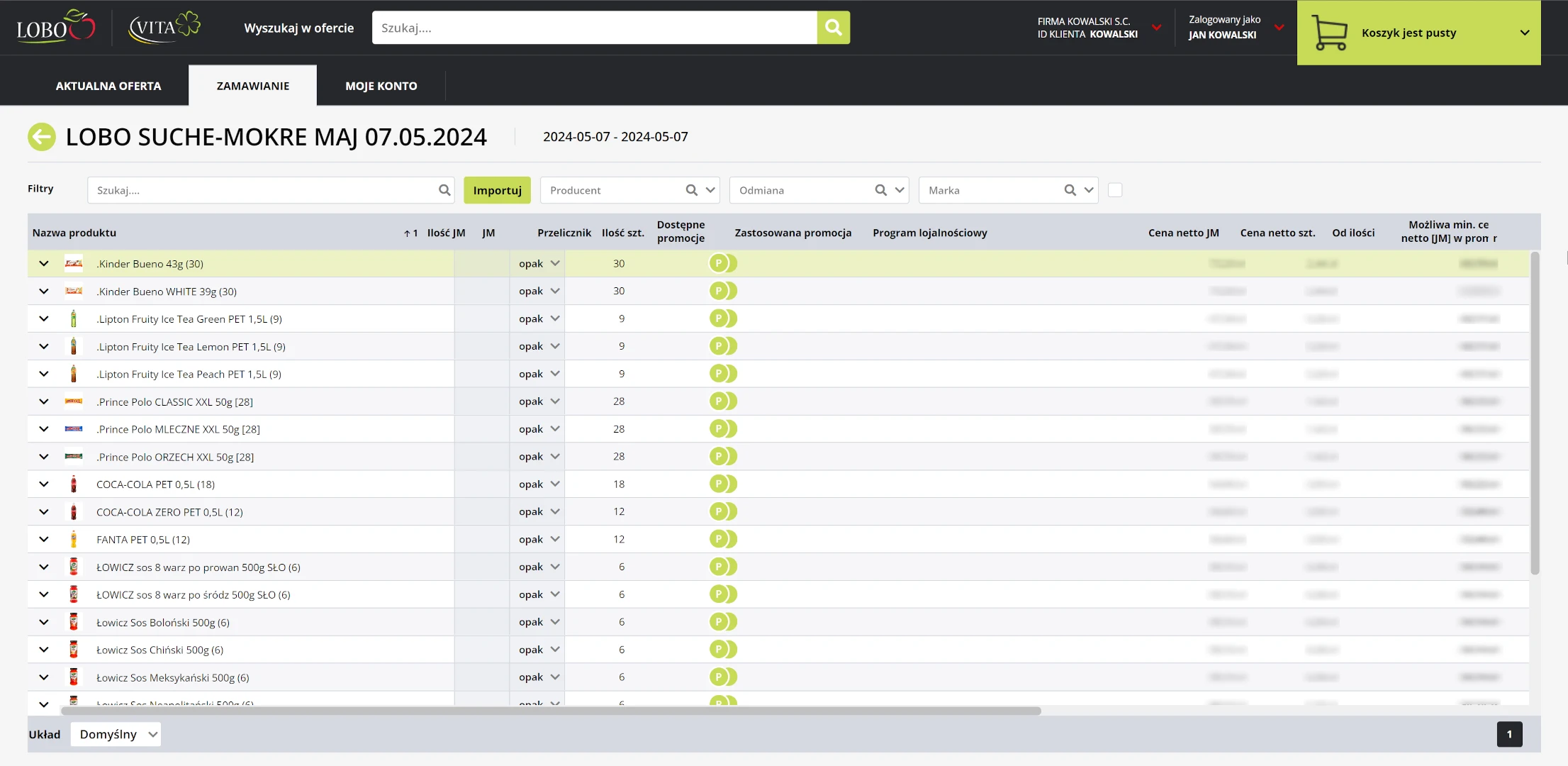Screen dimensions: 1568x766
Task: Click the Cena netto szt. column header
Action: coord(1277,233)
